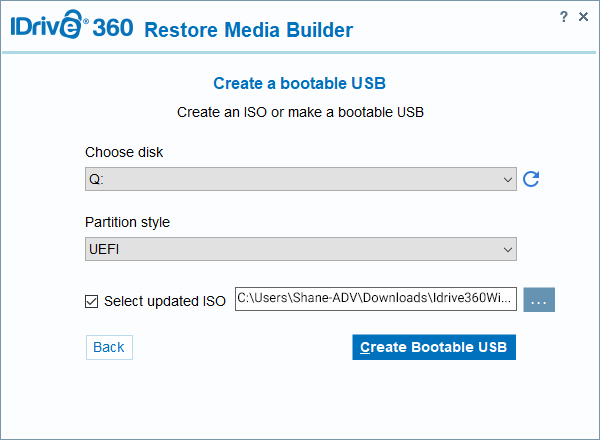The image size is (600, 440).
Task: Open help via the question mark icon
Action: [x=565, y=17]
